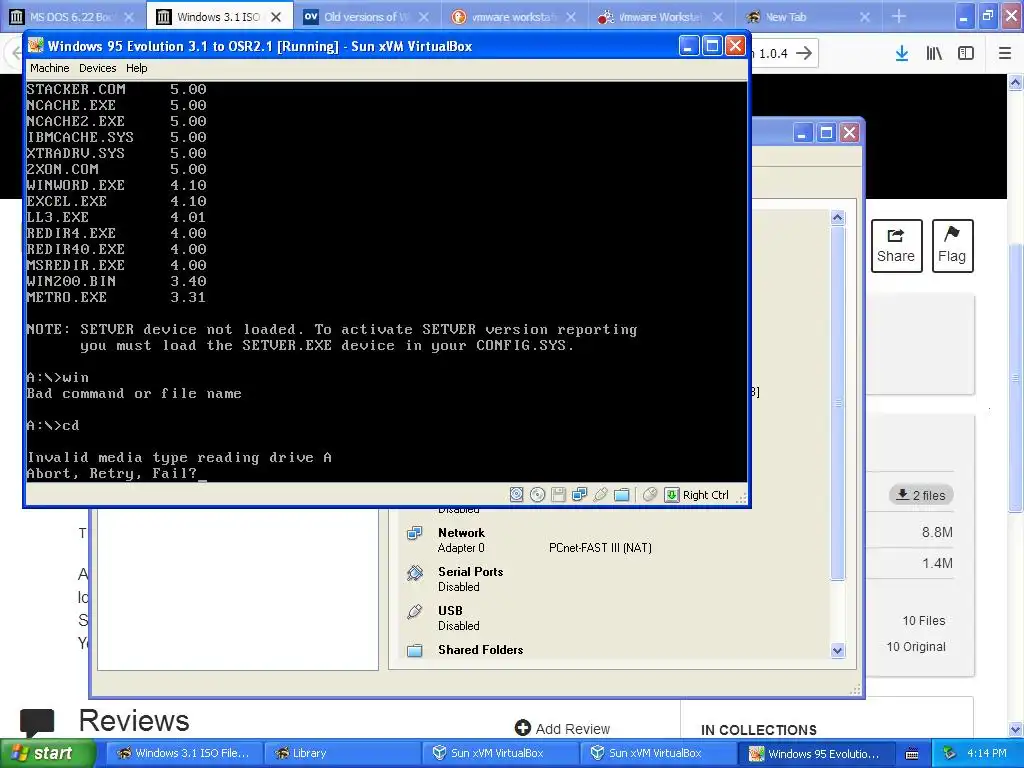Click the system tray clock showing 4:14 PM
Image resolution: width=1024 pixels, height=768 pixels.
(x=987, y=753)
